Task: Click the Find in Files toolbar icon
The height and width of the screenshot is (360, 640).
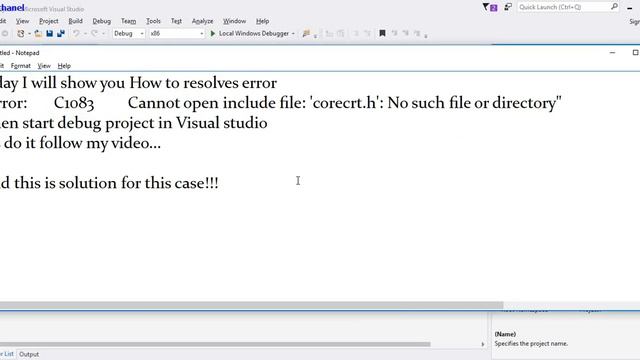Action: point(306,33)
